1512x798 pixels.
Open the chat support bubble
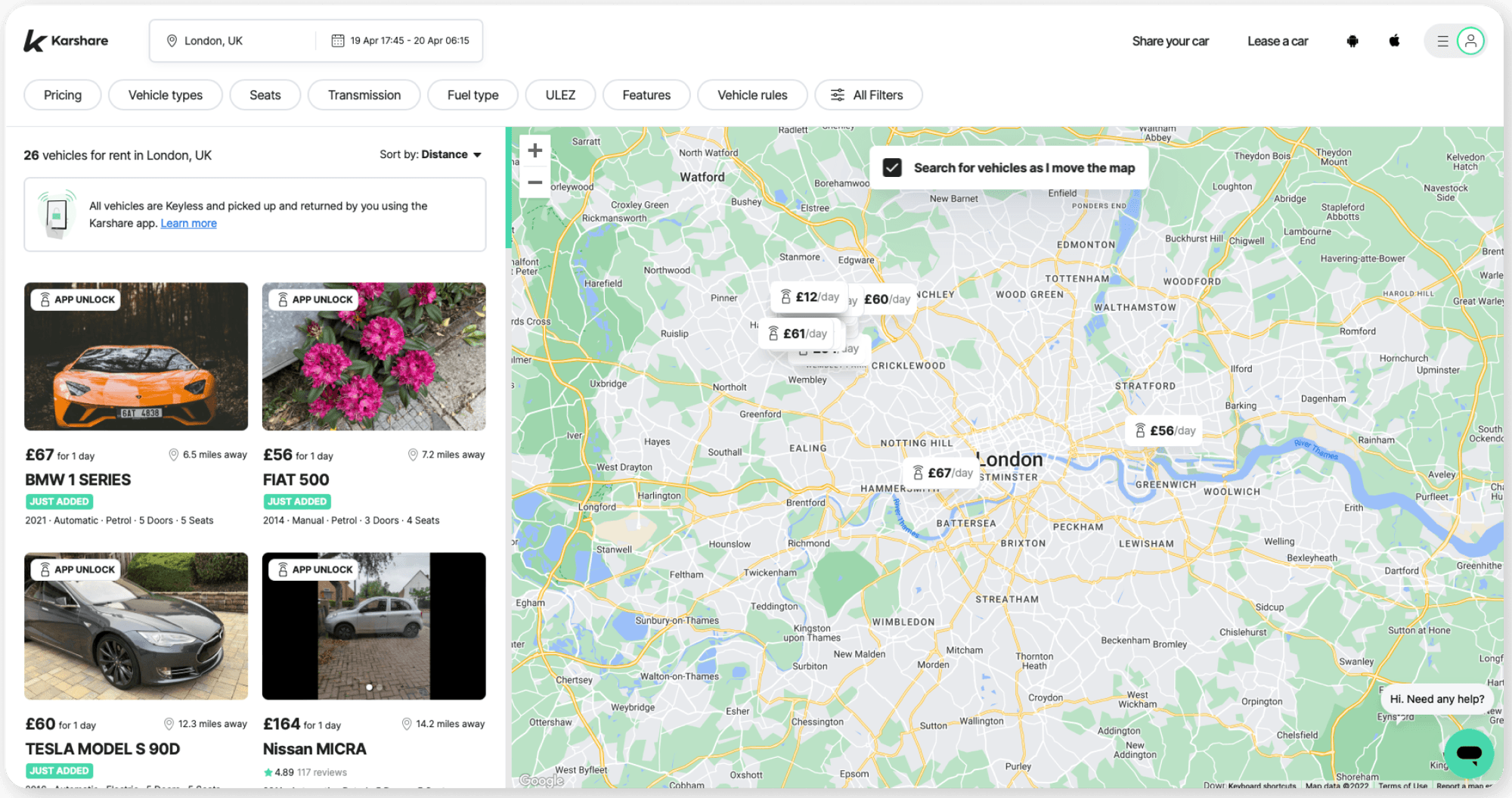1469,753
